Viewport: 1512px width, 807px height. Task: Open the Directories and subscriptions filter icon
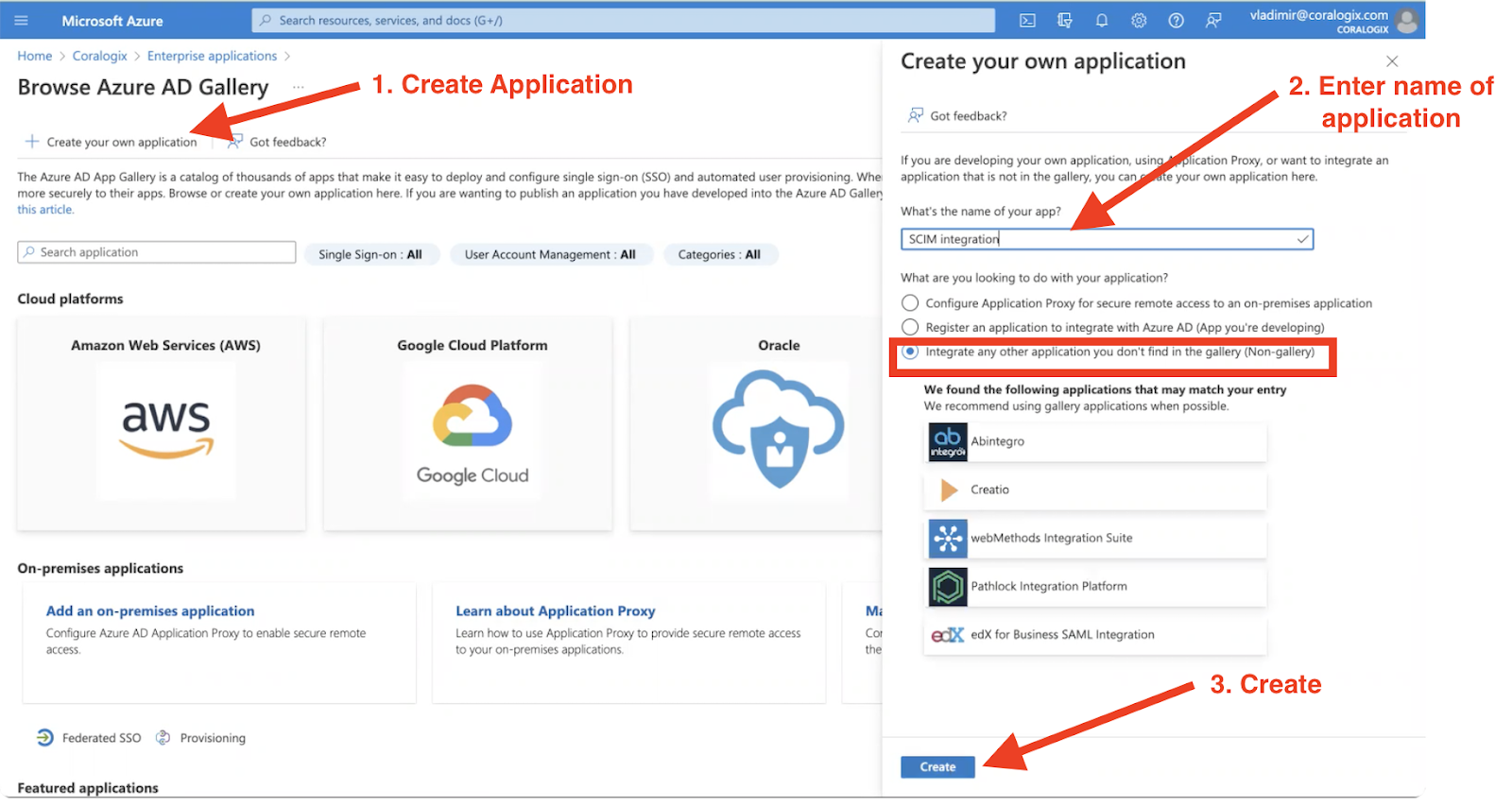[1065, 20]
